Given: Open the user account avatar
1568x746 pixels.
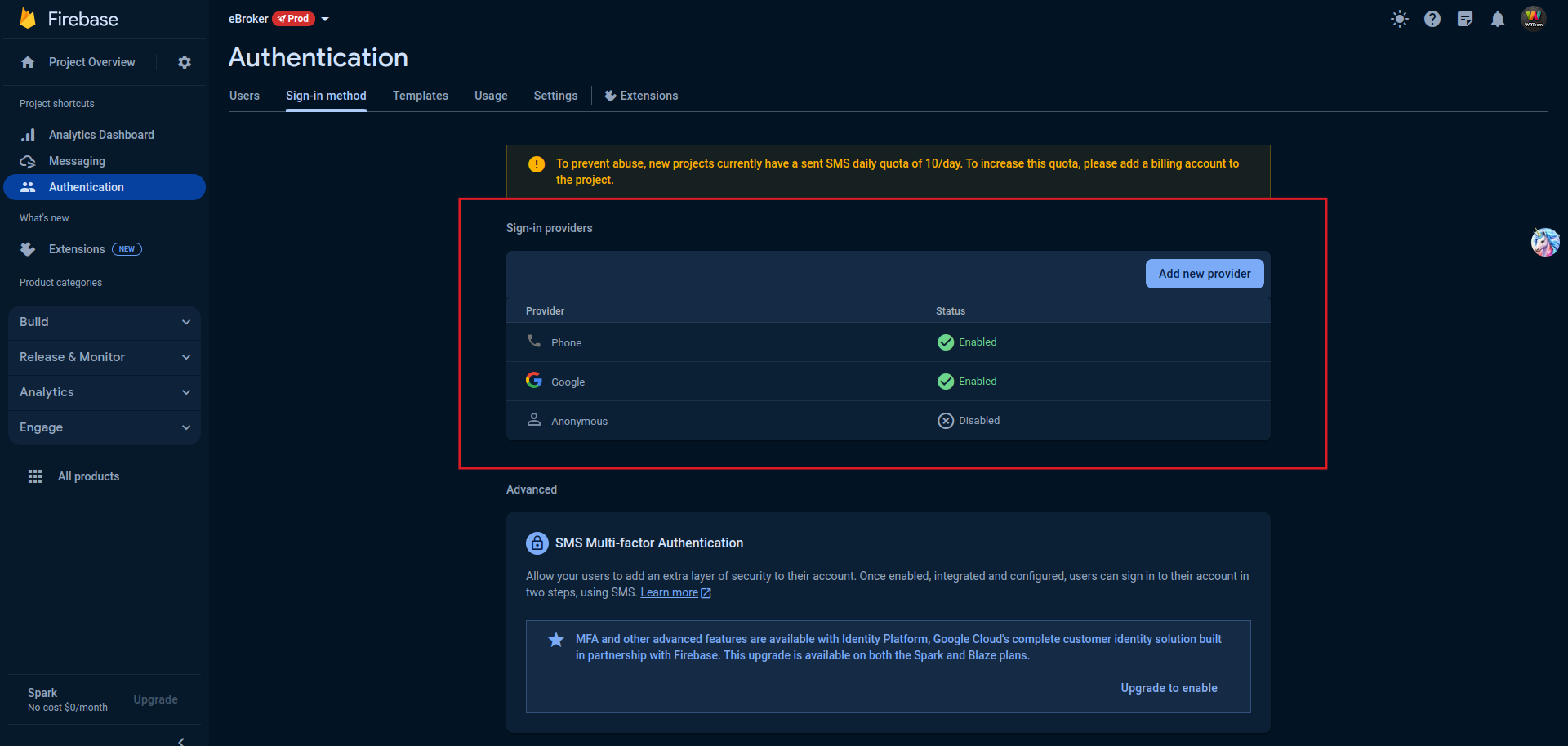Looking at the screenshot, I should [x=1534, y=18].
